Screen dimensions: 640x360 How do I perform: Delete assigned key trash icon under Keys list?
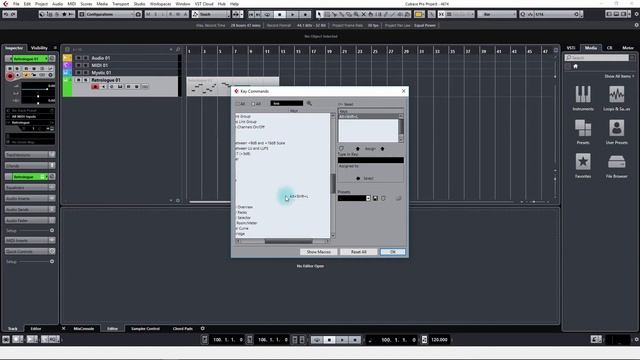pyautogui.click(x=341, y=149)
